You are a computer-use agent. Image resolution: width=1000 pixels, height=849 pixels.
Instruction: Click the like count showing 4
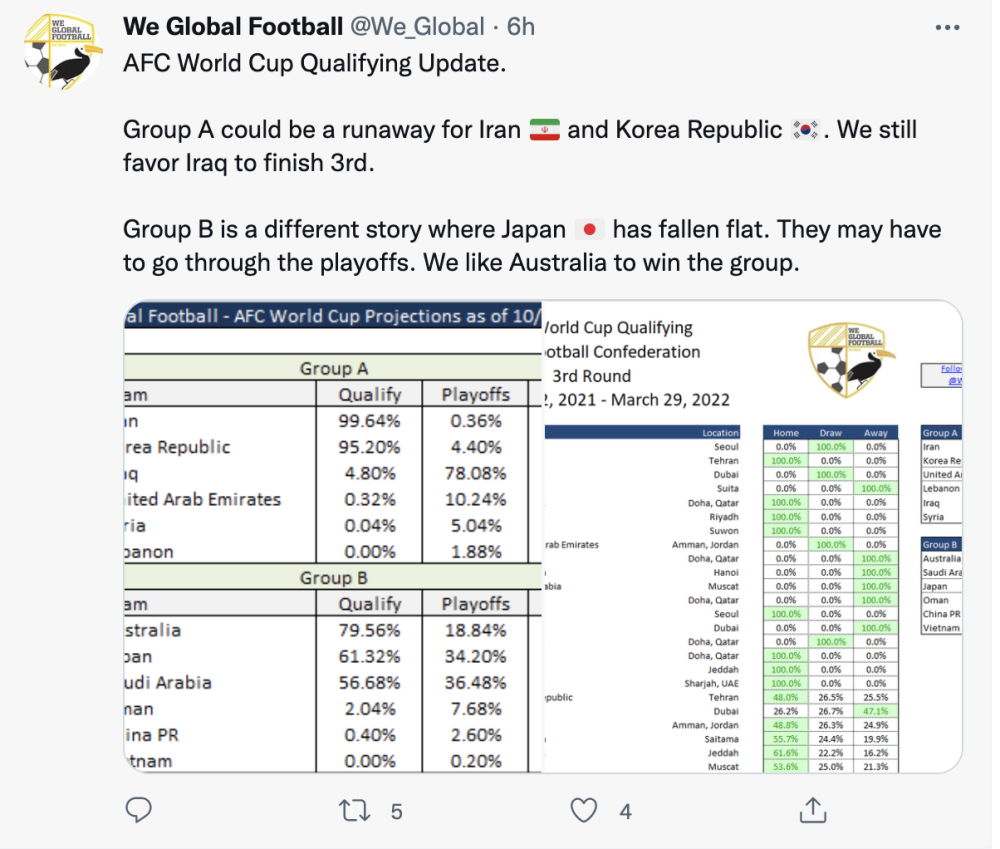pos(625,811)
